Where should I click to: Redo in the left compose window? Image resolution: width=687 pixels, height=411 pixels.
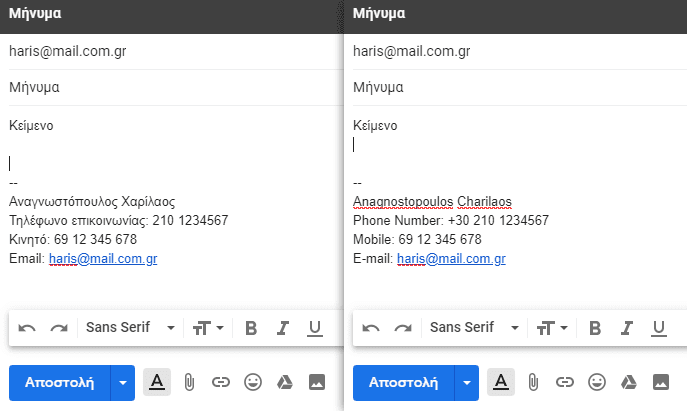[x=59, y=328]
